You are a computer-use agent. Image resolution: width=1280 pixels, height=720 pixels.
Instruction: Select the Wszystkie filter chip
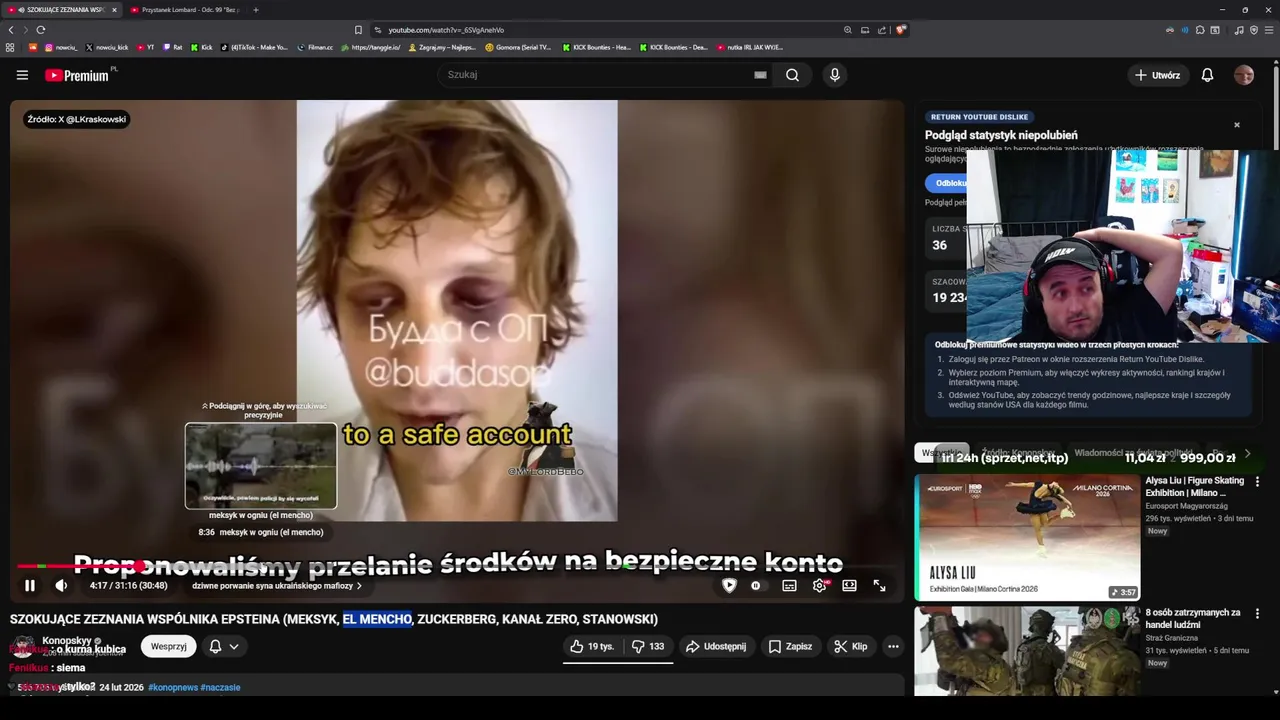941,453
